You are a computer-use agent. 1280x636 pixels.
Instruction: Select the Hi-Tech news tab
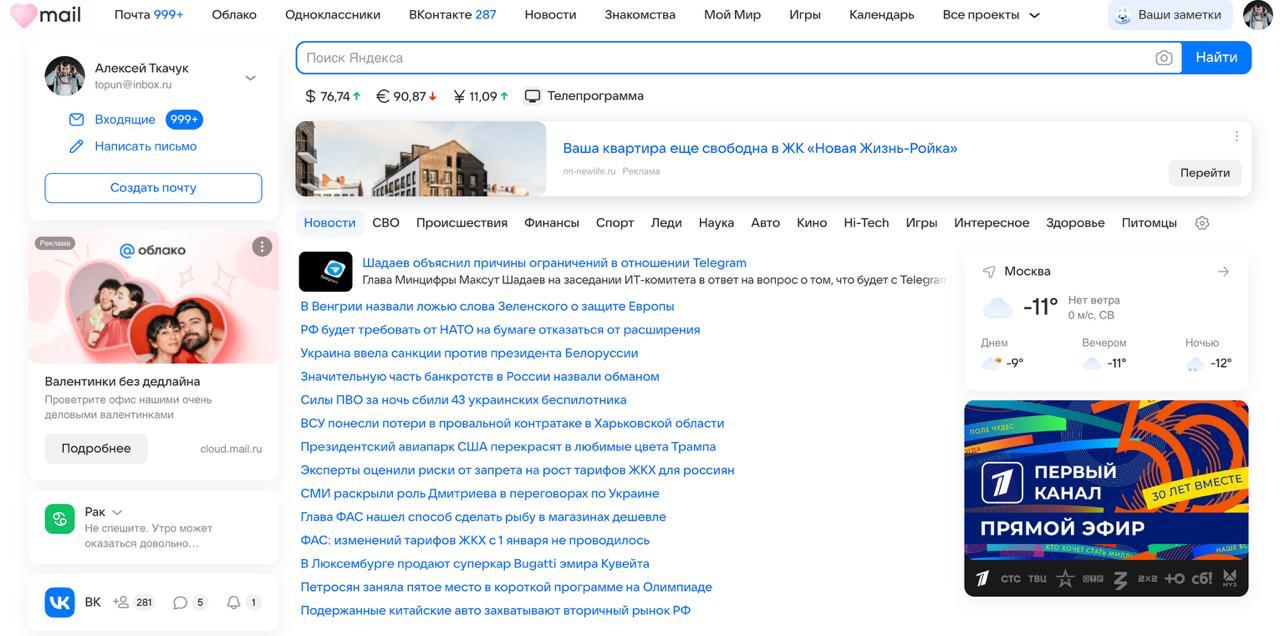(x=866, y=223)
